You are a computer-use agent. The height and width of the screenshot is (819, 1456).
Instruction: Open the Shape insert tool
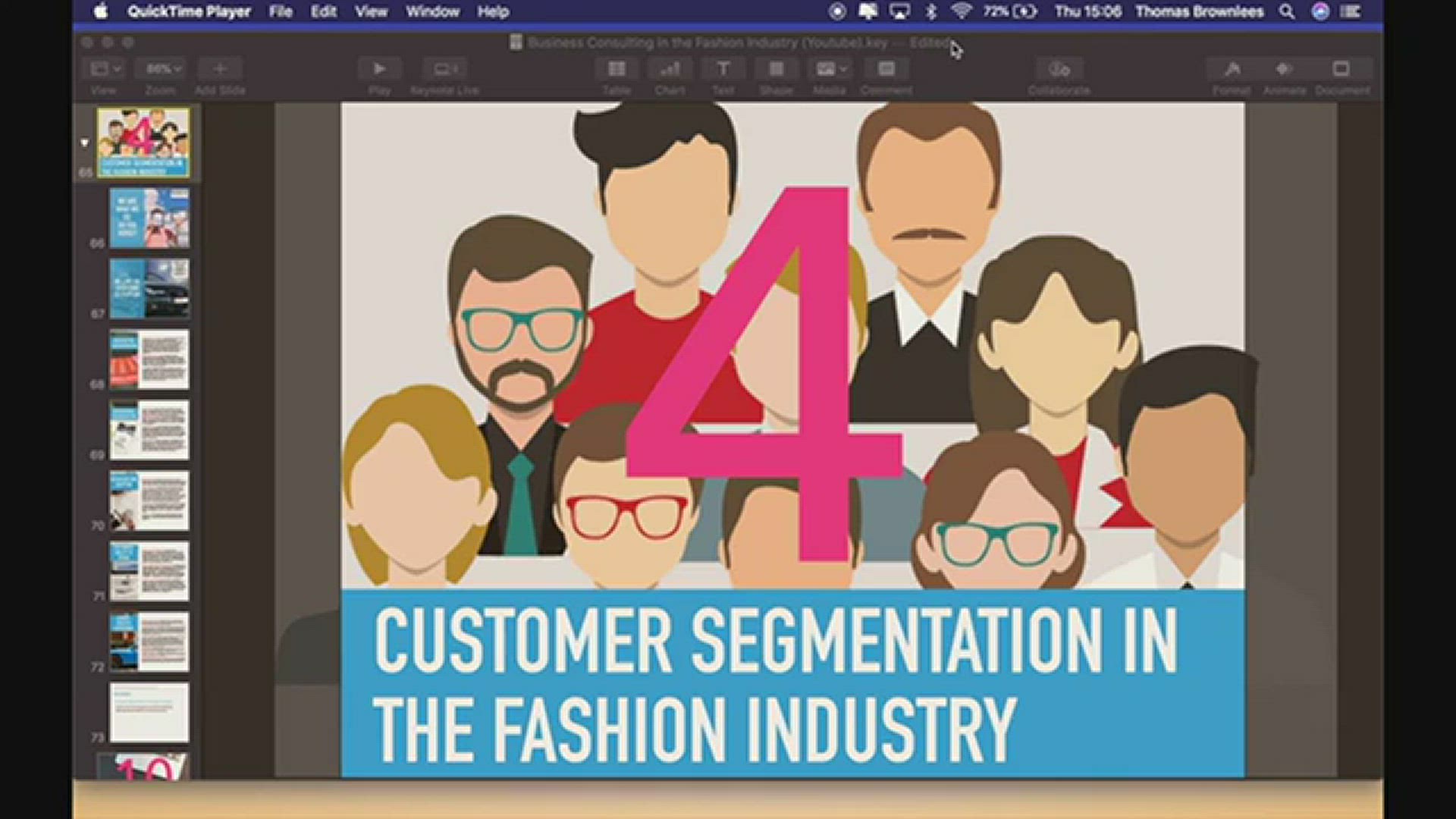tap(776, 69)
